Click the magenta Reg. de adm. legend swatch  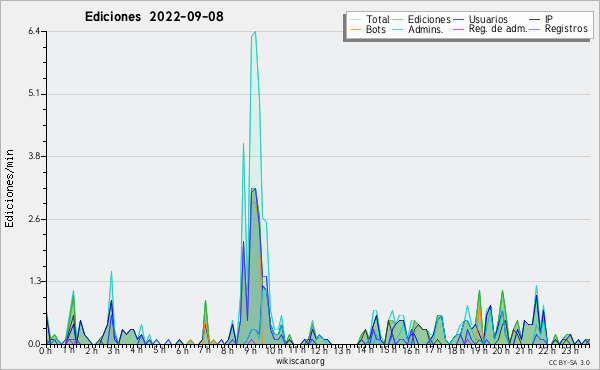[458, 29]
